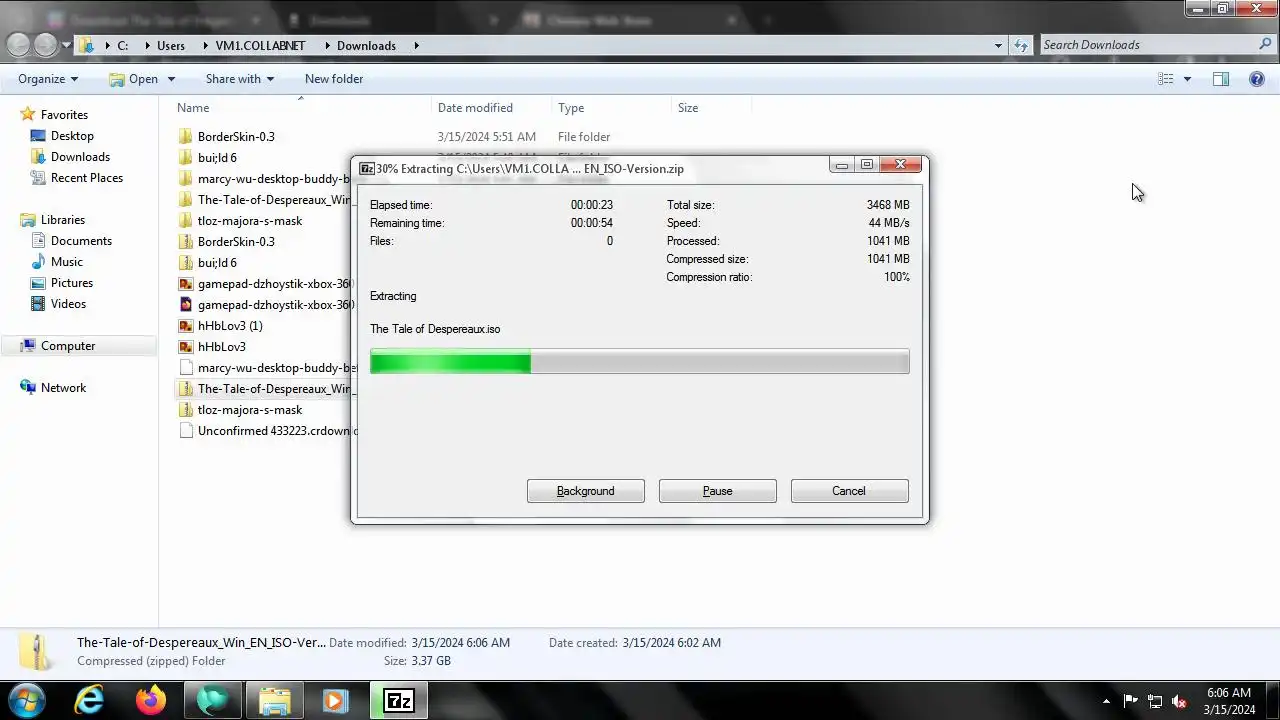Click the Forward navigation arrow
Screen dimensions: 1280x720
click(46, 45)
